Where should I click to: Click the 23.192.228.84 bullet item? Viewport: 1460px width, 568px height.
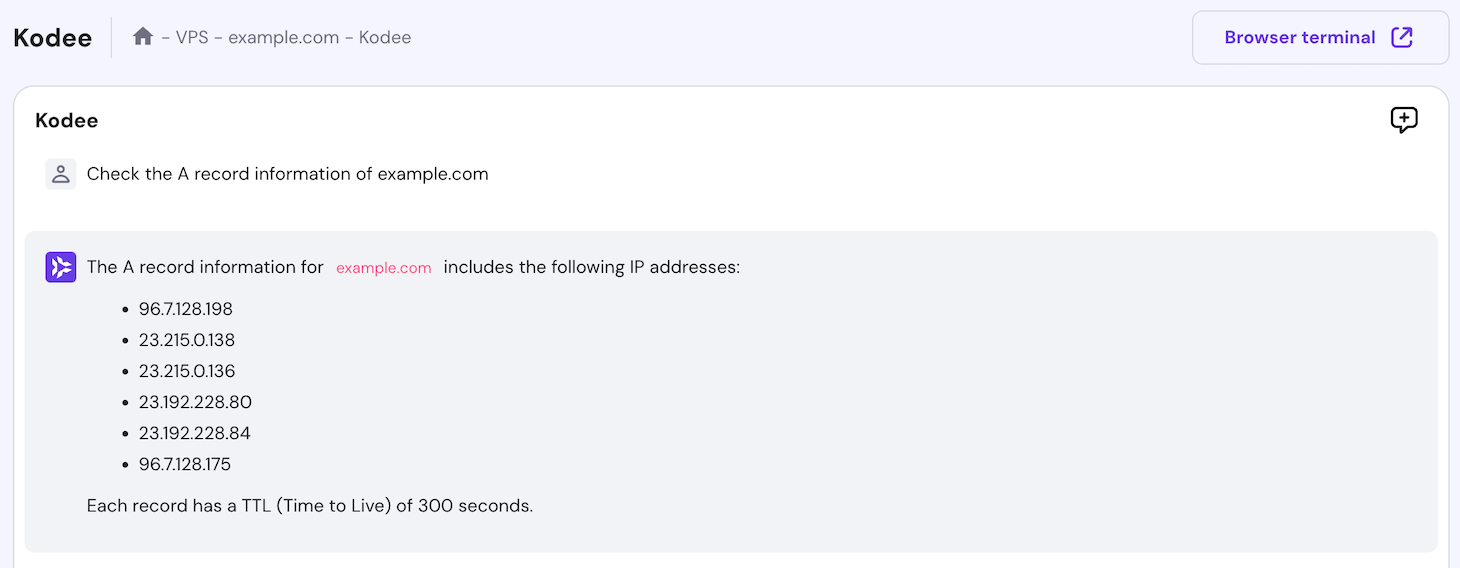pyautogui.click(x=195, y=433)
